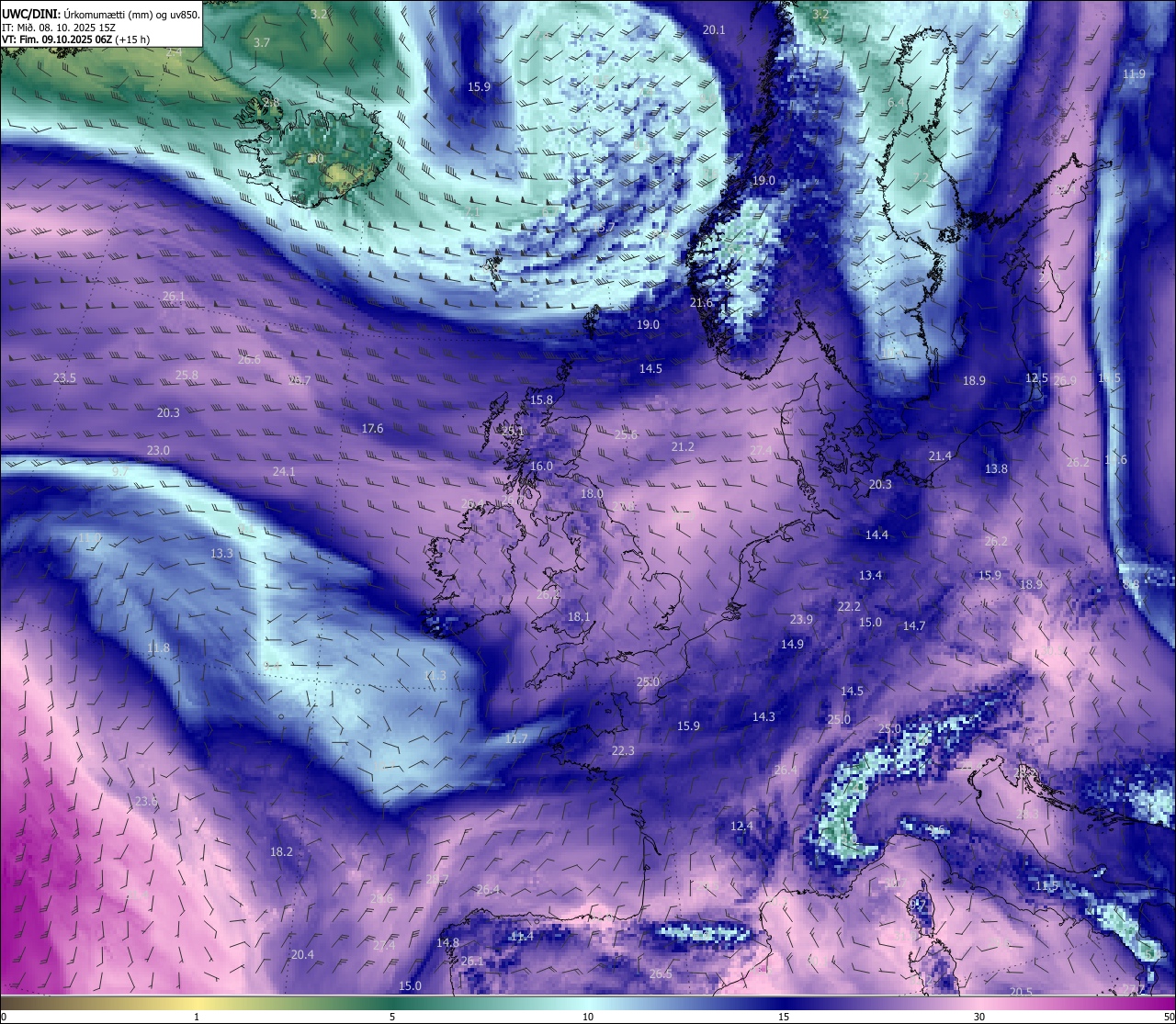
Task: Click the 22.3 value over France
Action: pos(623,750)
